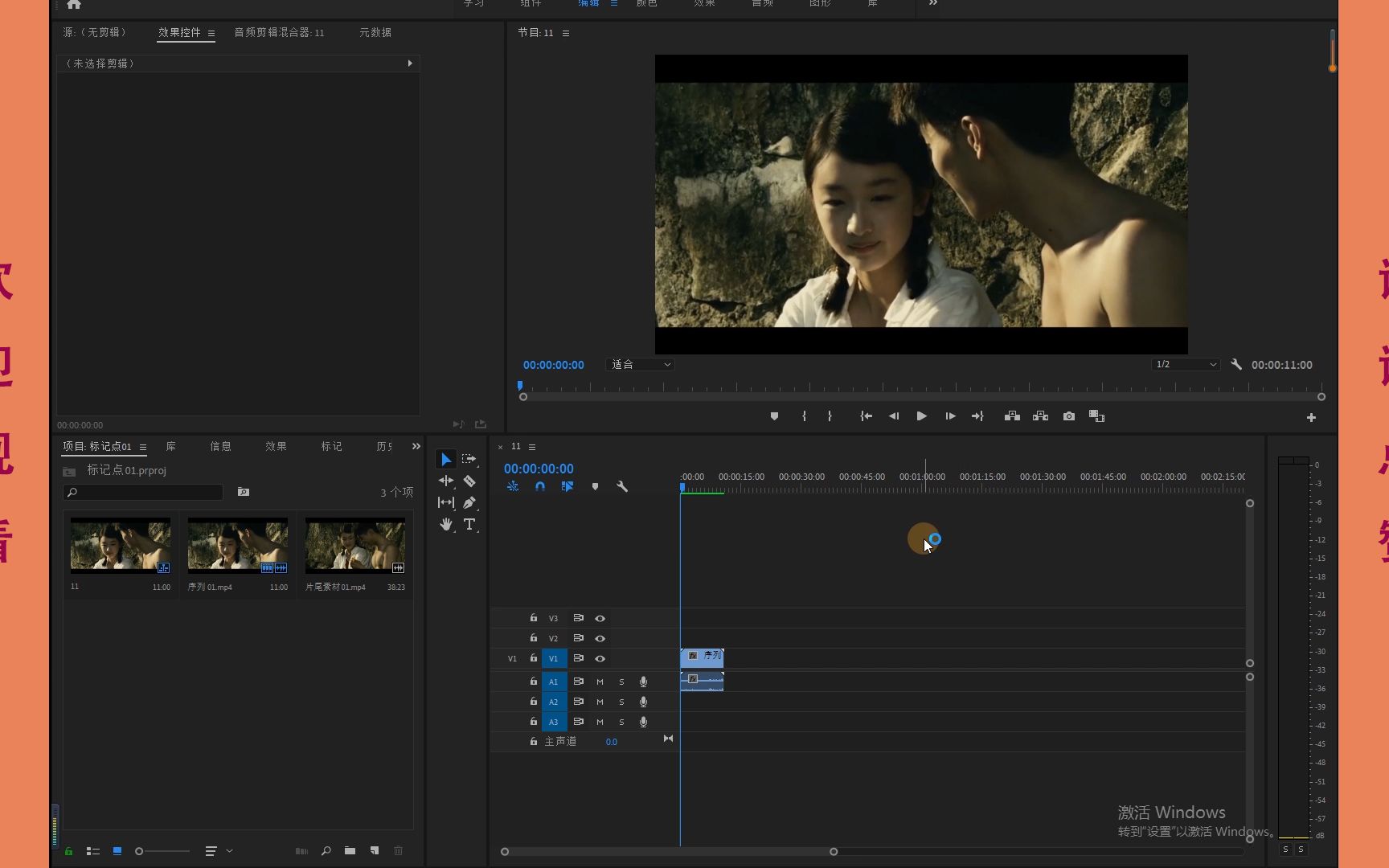1389x868 pixels.
Task: Open the 1/2 playback resolution dropdown
Action: [x=1185, y=365]
